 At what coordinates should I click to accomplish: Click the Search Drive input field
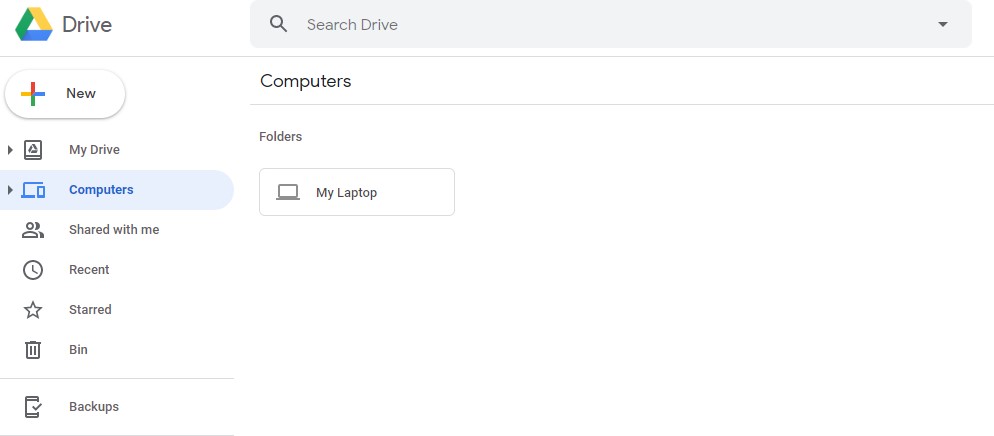pos(610,24)
